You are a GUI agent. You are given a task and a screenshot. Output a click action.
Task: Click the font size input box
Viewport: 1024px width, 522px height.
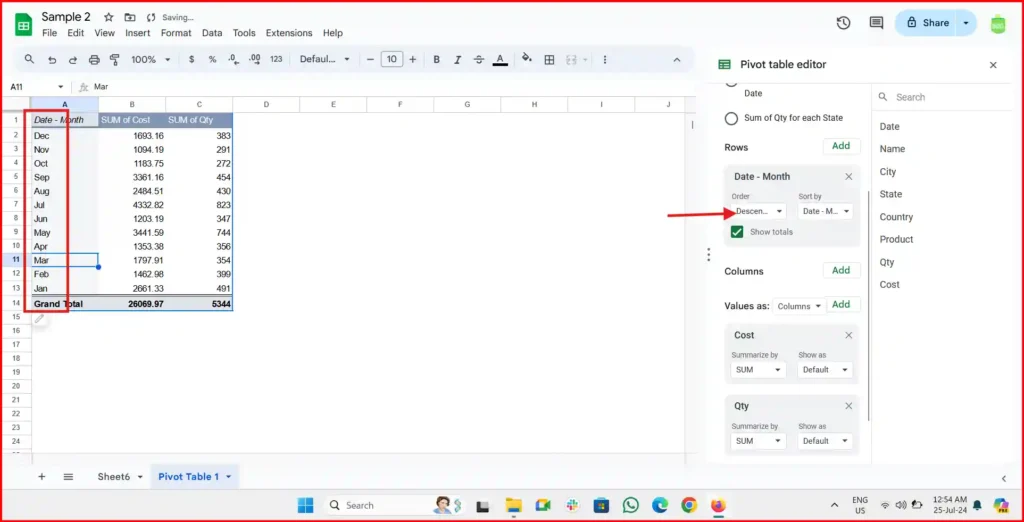pyautogui.click(x=391, y=59)
